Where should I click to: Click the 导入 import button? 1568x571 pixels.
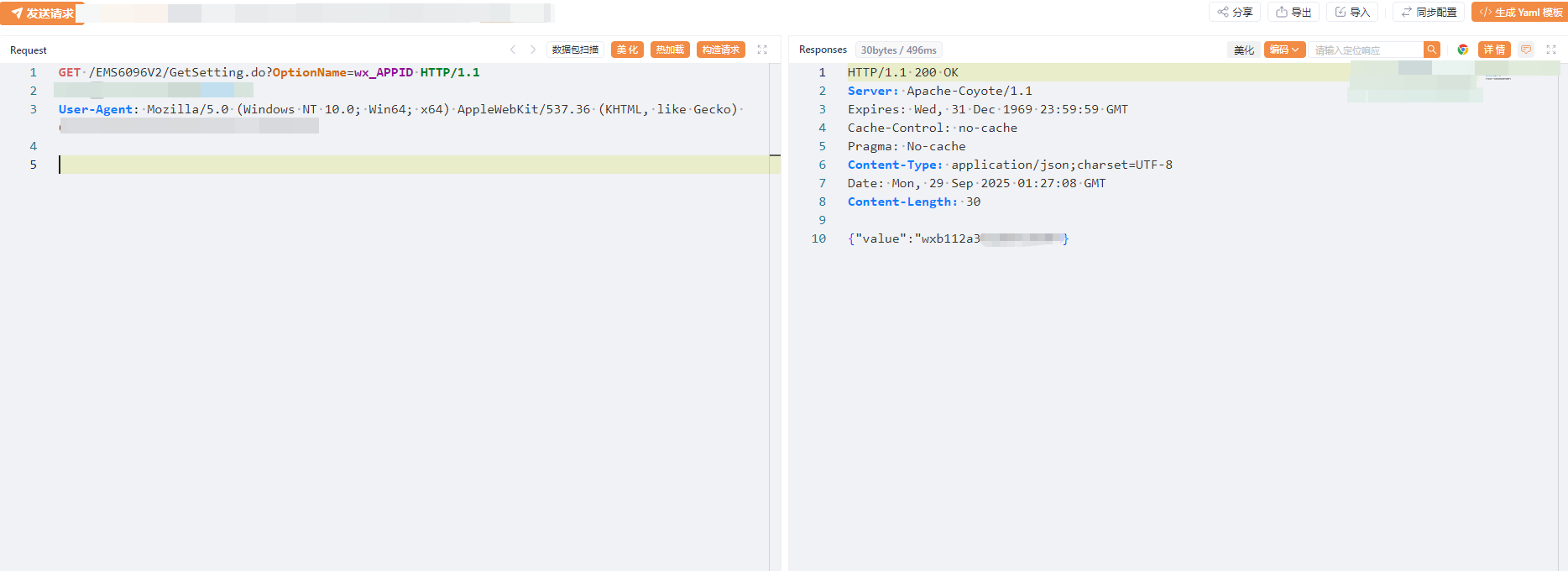pos(1352,13)
